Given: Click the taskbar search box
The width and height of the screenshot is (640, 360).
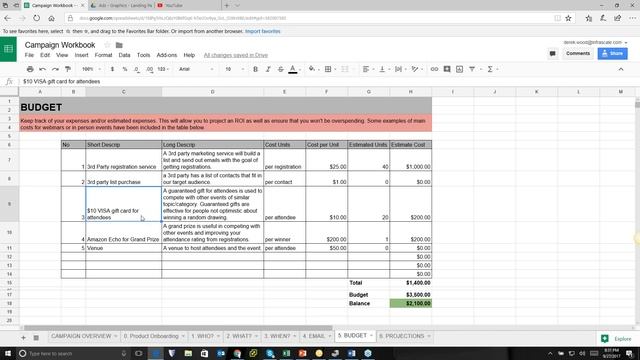Looking at the screenshot, I should 73,353.
